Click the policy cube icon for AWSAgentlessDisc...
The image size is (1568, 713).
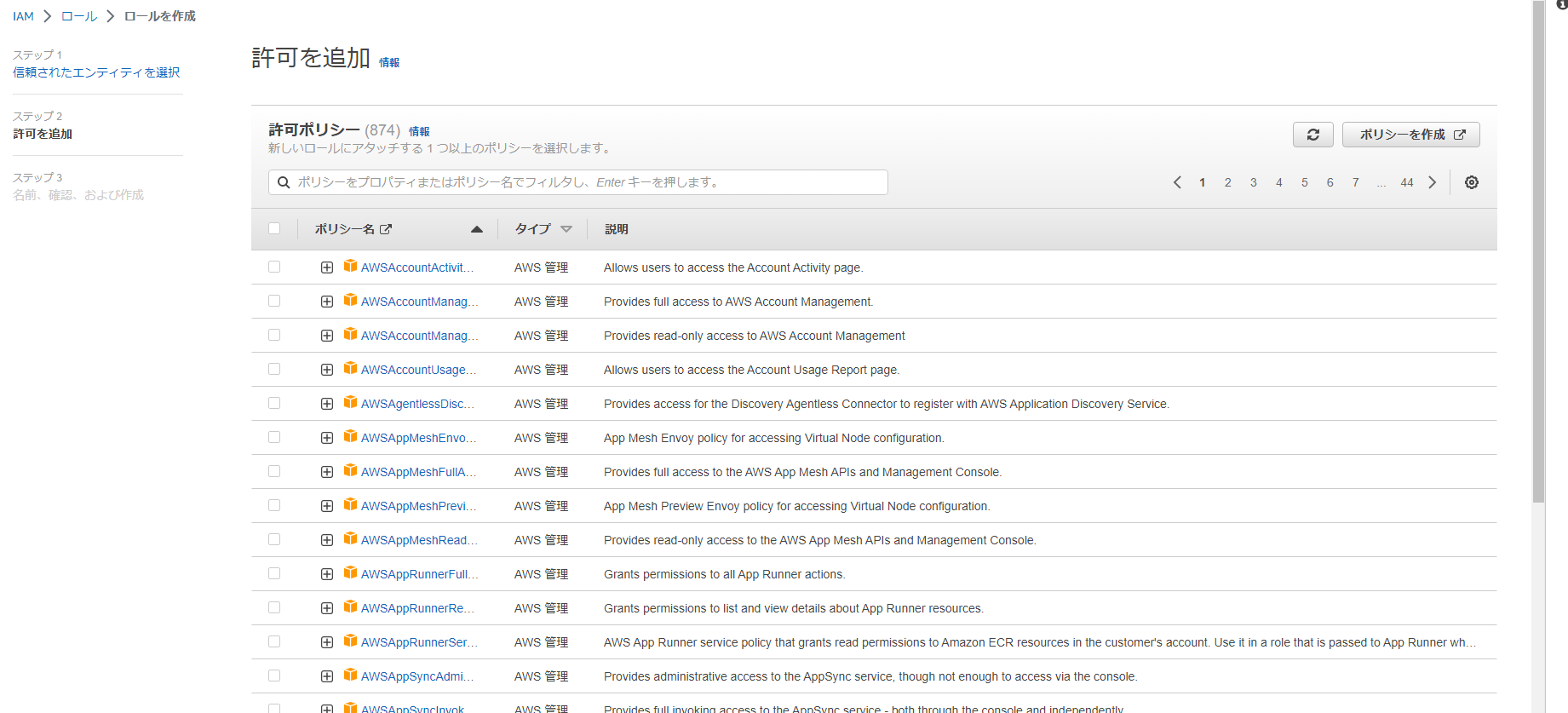(350, 403)
